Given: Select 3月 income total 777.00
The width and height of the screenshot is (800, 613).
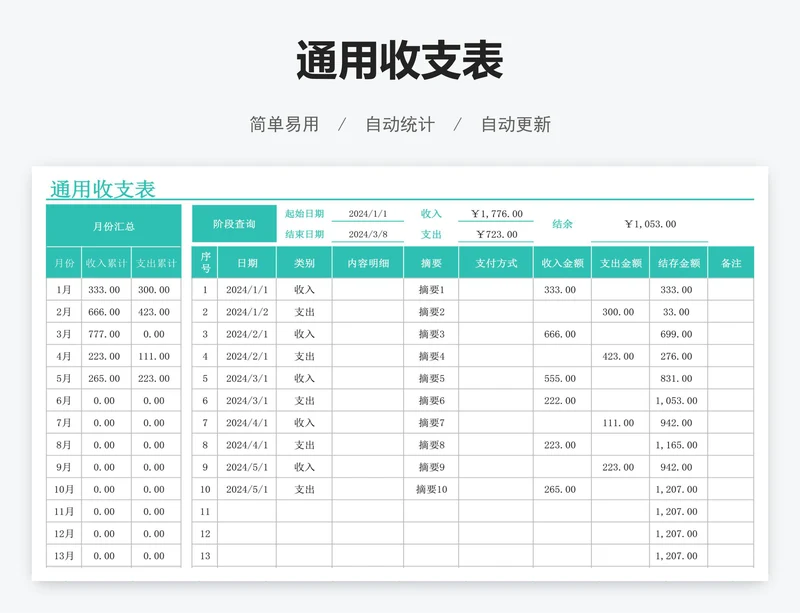Looking at the screenshot, I should coord(104,334).
